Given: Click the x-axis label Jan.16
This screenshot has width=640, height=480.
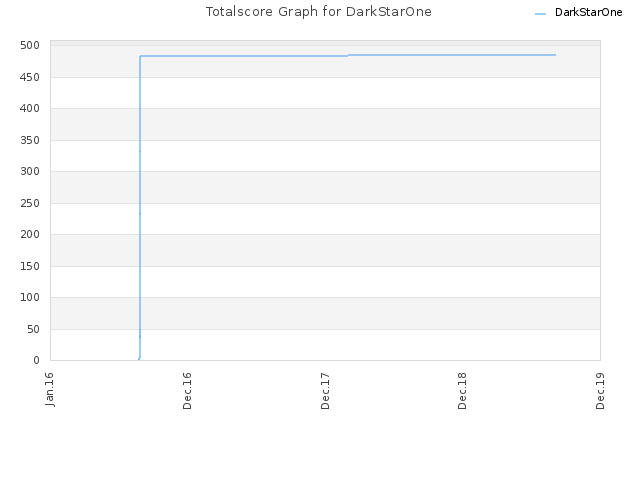Looking at the screenshot, I should (50, 389).
